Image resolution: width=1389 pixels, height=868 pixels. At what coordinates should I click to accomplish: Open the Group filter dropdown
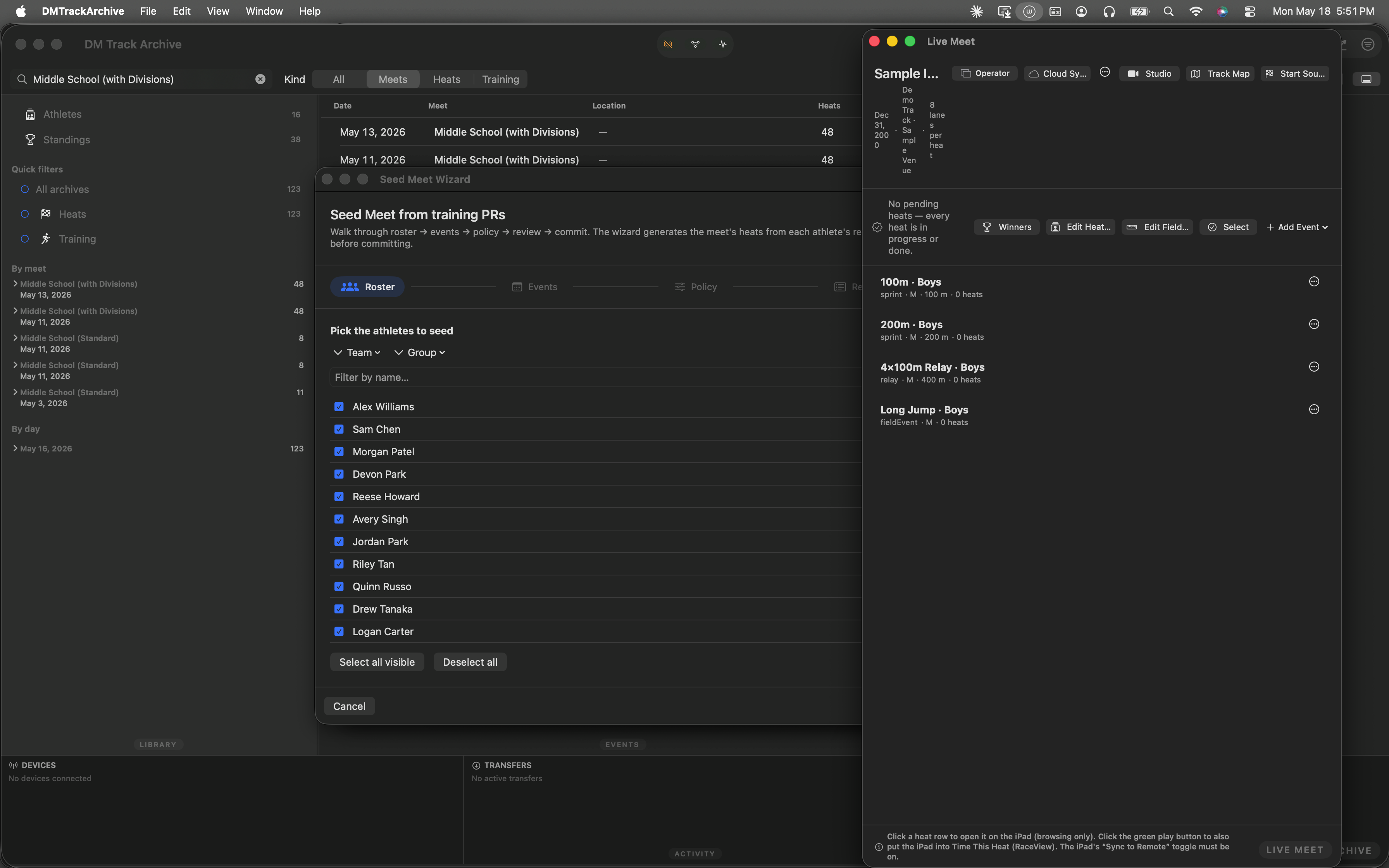click(420, 353)
